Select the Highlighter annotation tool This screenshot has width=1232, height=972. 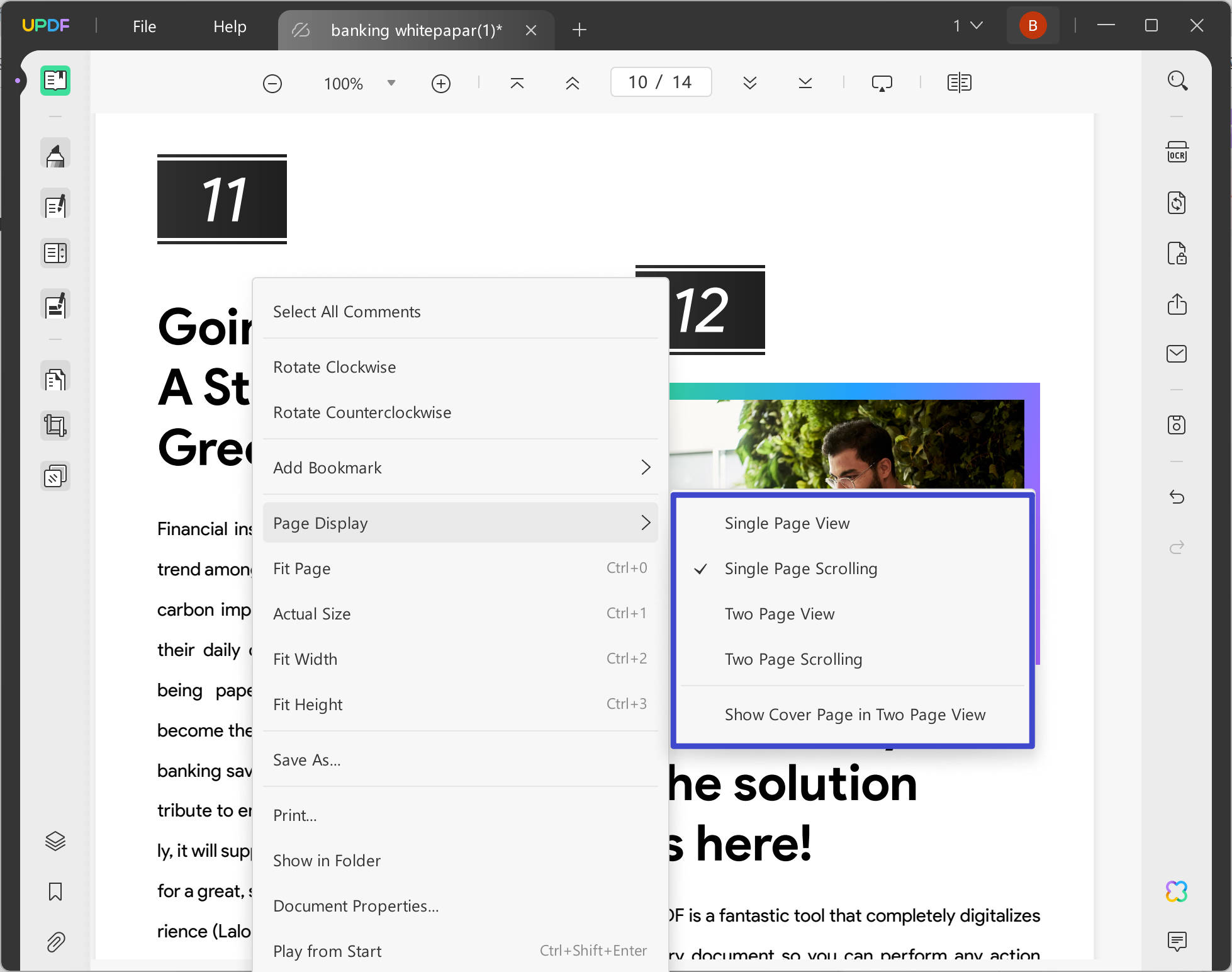tap(55, 153)
